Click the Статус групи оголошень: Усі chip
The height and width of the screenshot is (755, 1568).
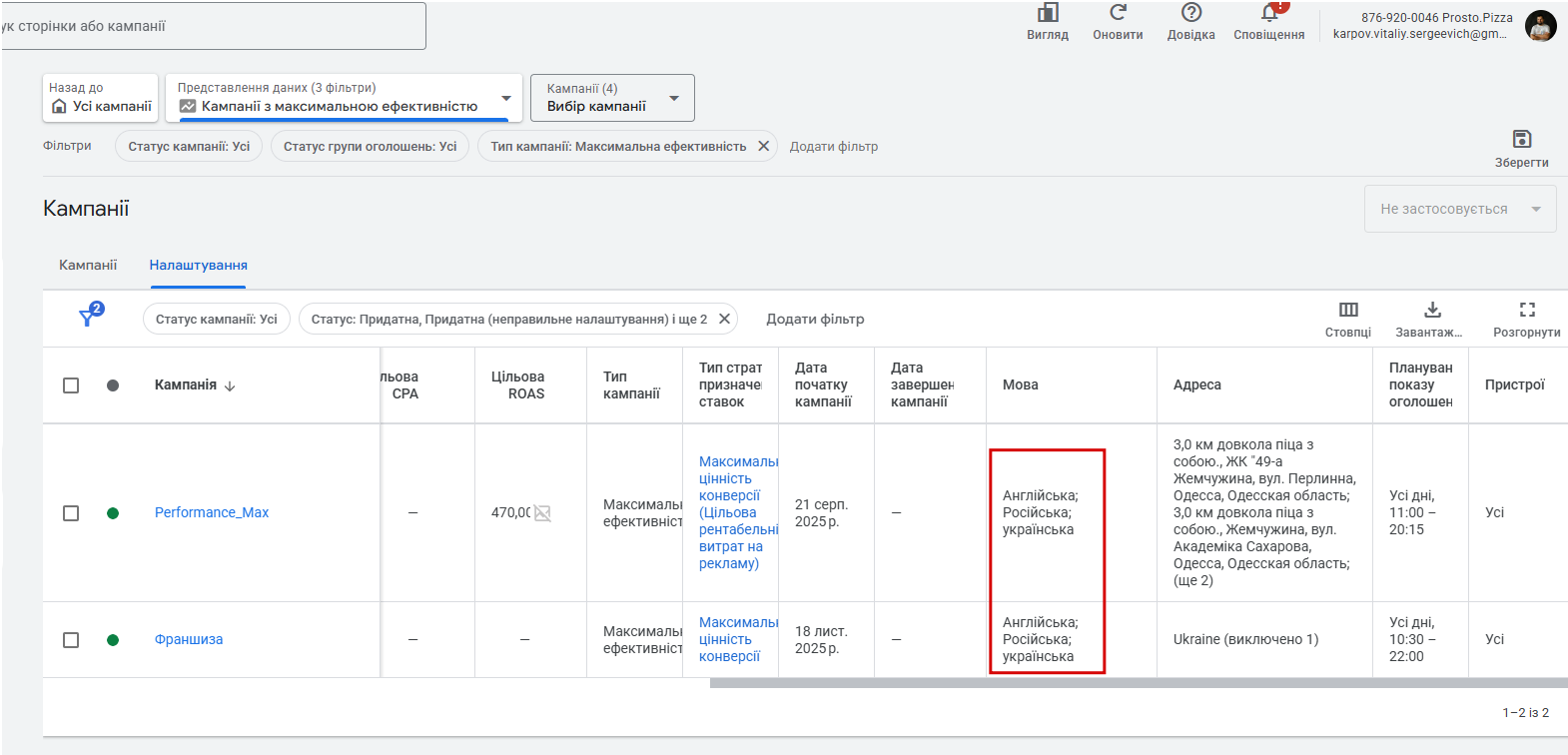coord(370,146)
